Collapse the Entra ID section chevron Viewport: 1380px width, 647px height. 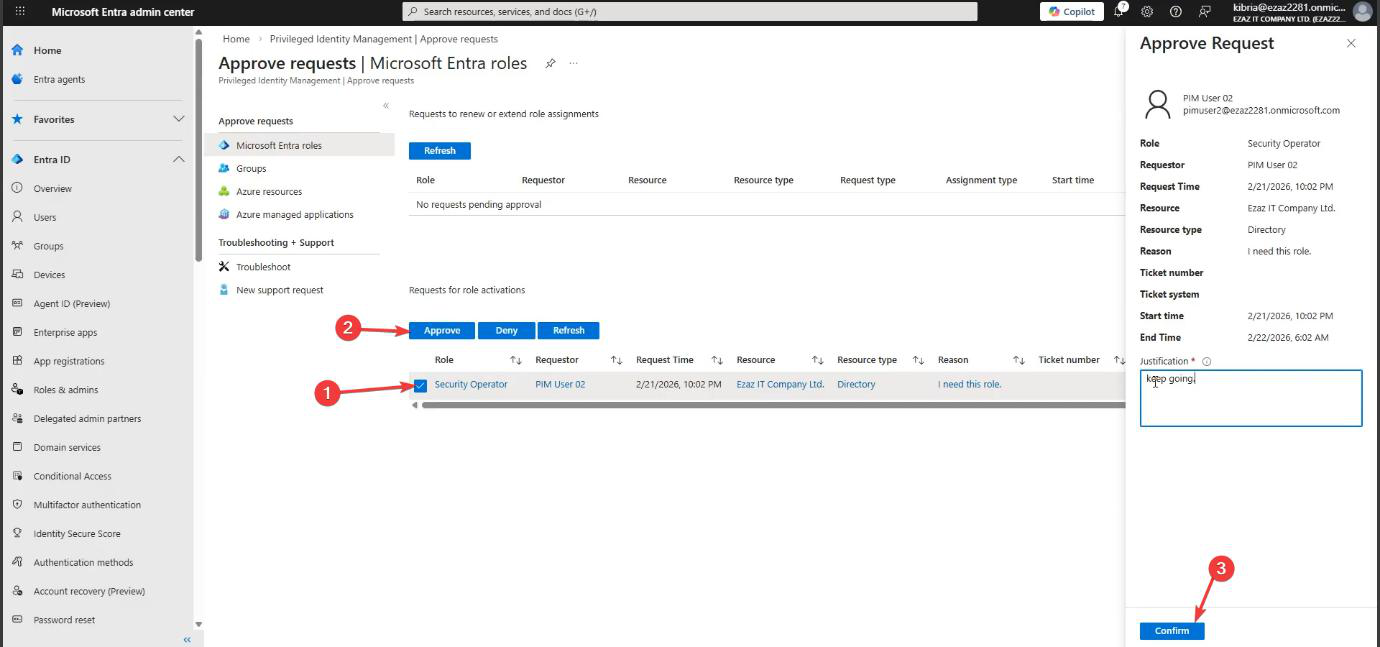(x=179, y=159)
